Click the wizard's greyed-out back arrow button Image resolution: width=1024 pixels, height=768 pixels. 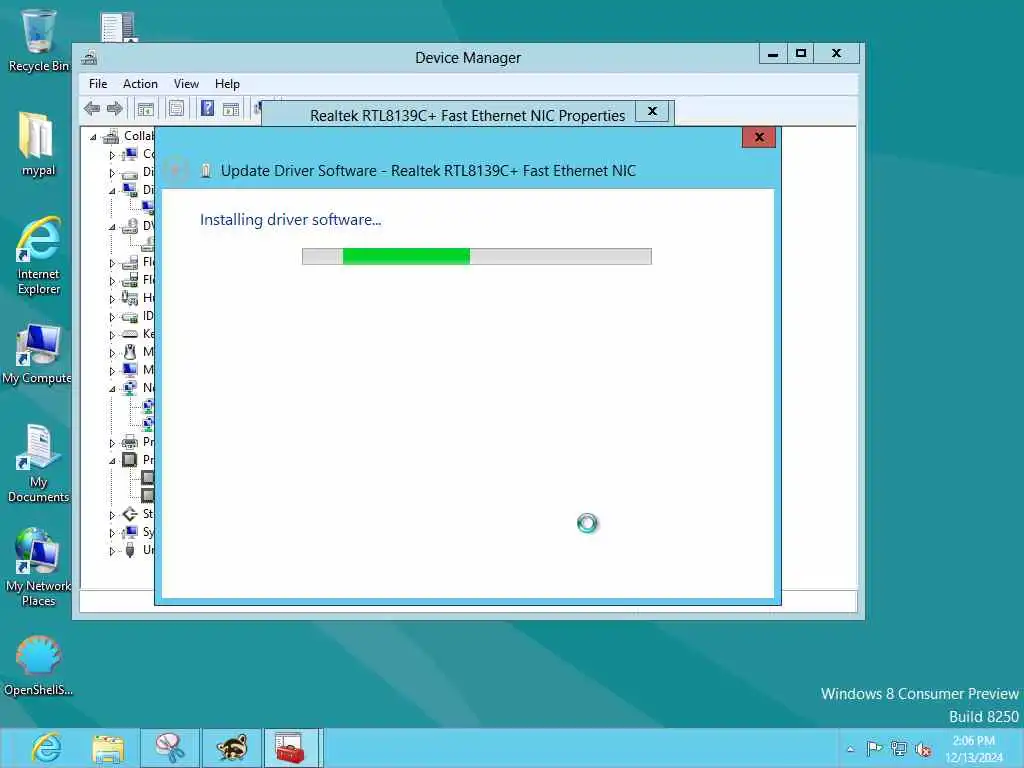coord(175,170)
